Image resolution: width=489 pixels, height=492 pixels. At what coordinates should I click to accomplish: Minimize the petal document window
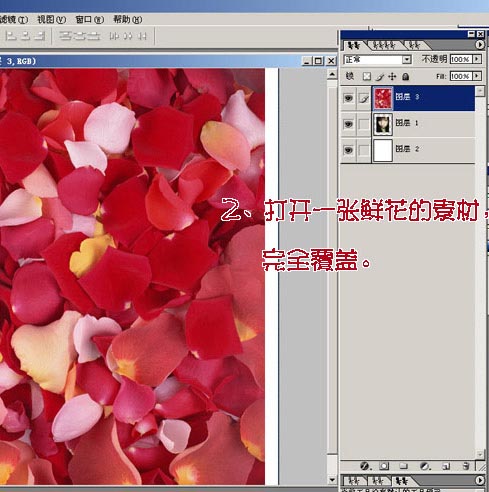coord(307,61)
